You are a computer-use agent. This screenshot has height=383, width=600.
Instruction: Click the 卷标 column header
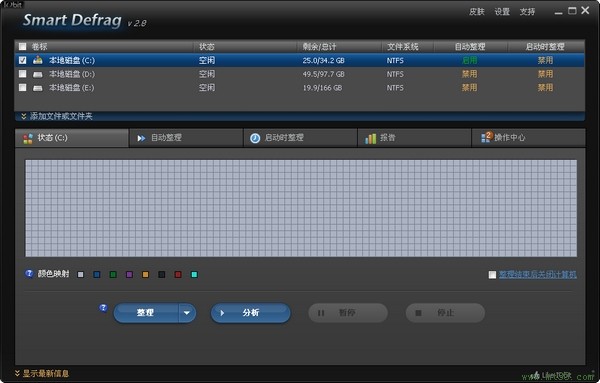point(39,47)
